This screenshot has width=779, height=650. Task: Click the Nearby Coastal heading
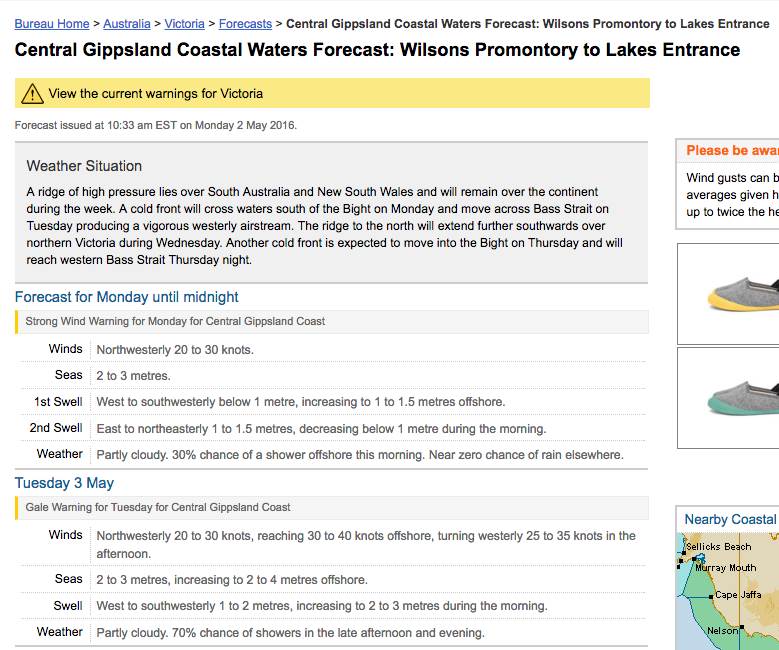tap(730, 519)
